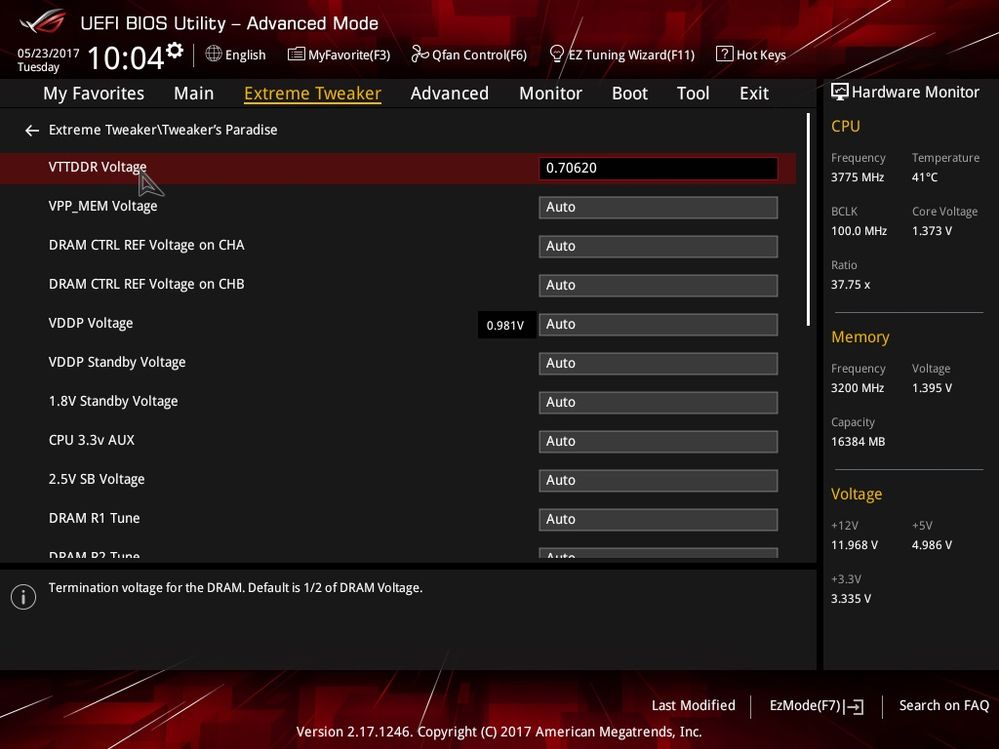Select the 1.8V Standby Voltage label
Viewport: 999px width, 749px height.
click(113, 401)
